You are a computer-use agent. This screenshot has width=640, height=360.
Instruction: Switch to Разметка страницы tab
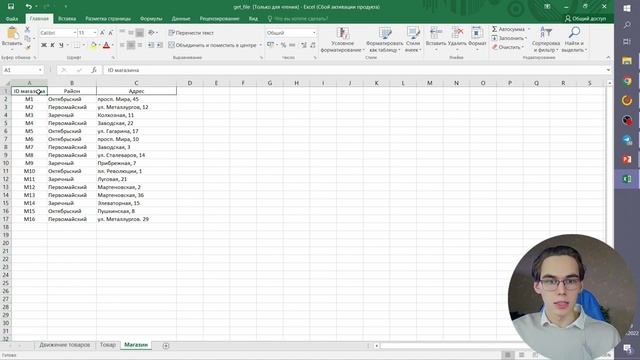tap(108, 19)
